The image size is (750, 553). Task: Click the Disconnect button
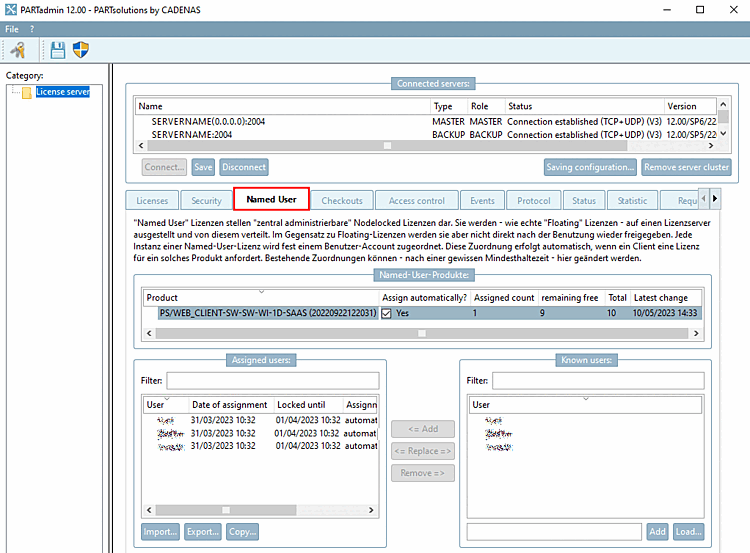click(244, 167)
